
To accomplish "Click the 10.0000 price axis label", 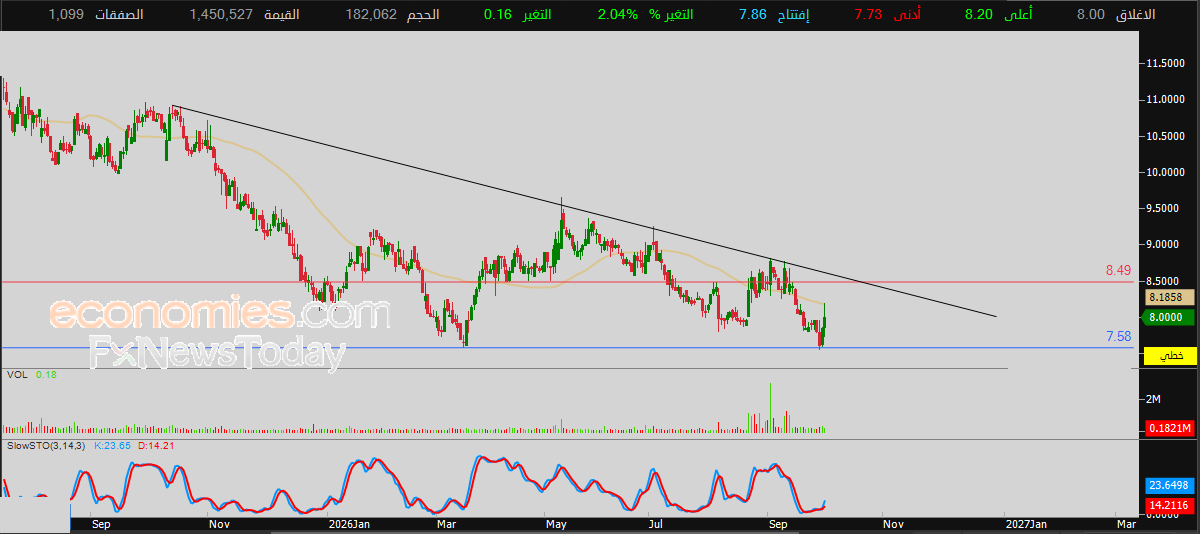I will pyautogui.click(x=1165, y=172).
